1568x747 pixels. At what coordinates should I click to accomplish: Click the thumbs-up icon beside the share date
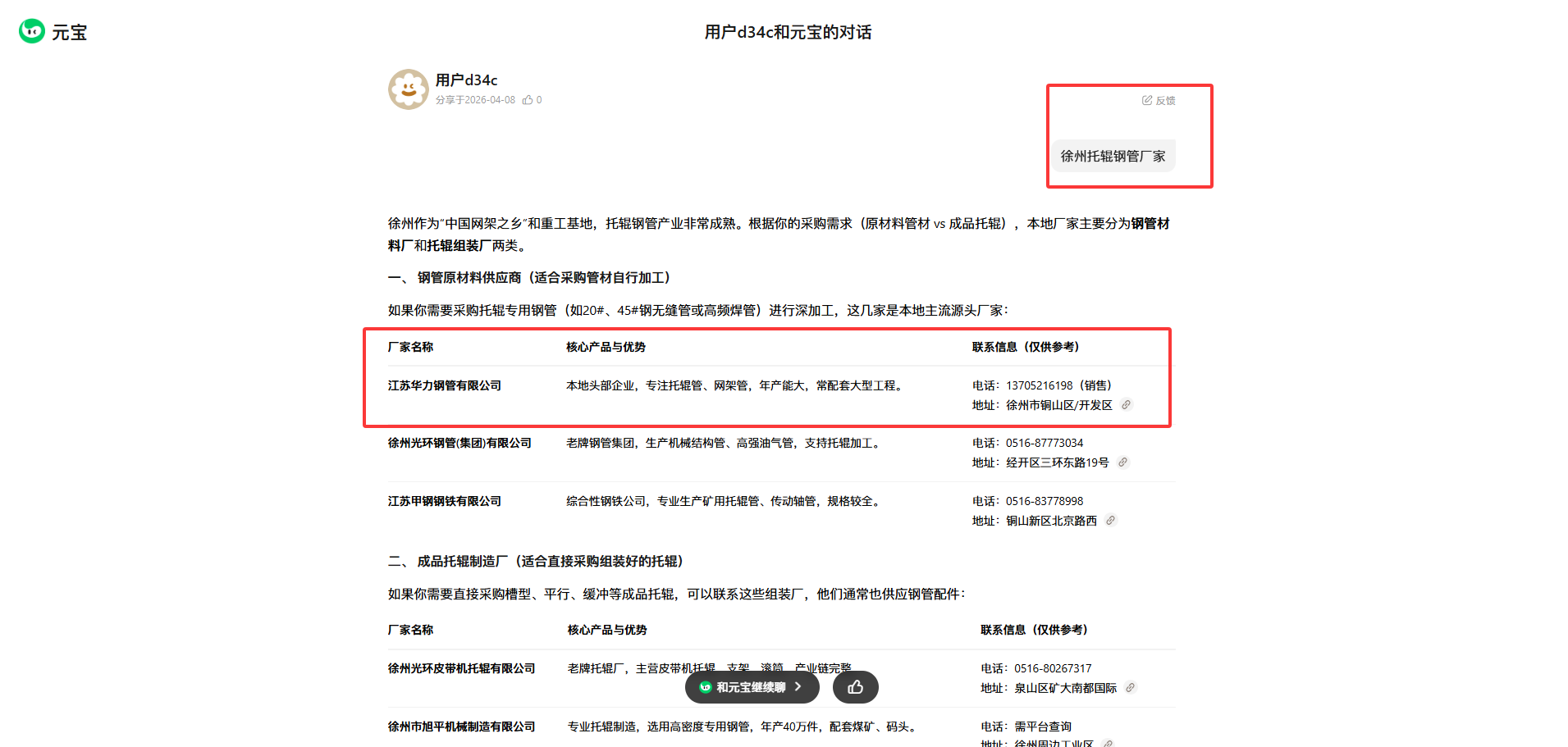(528, 100)
